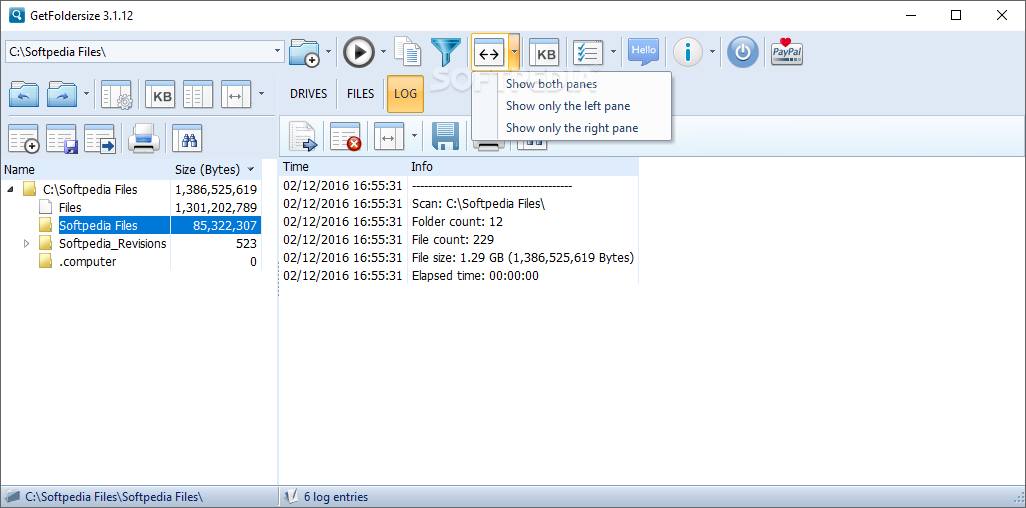Click the binoculars search icon in left pane
1026x508 pixels.
pos(187,138)
